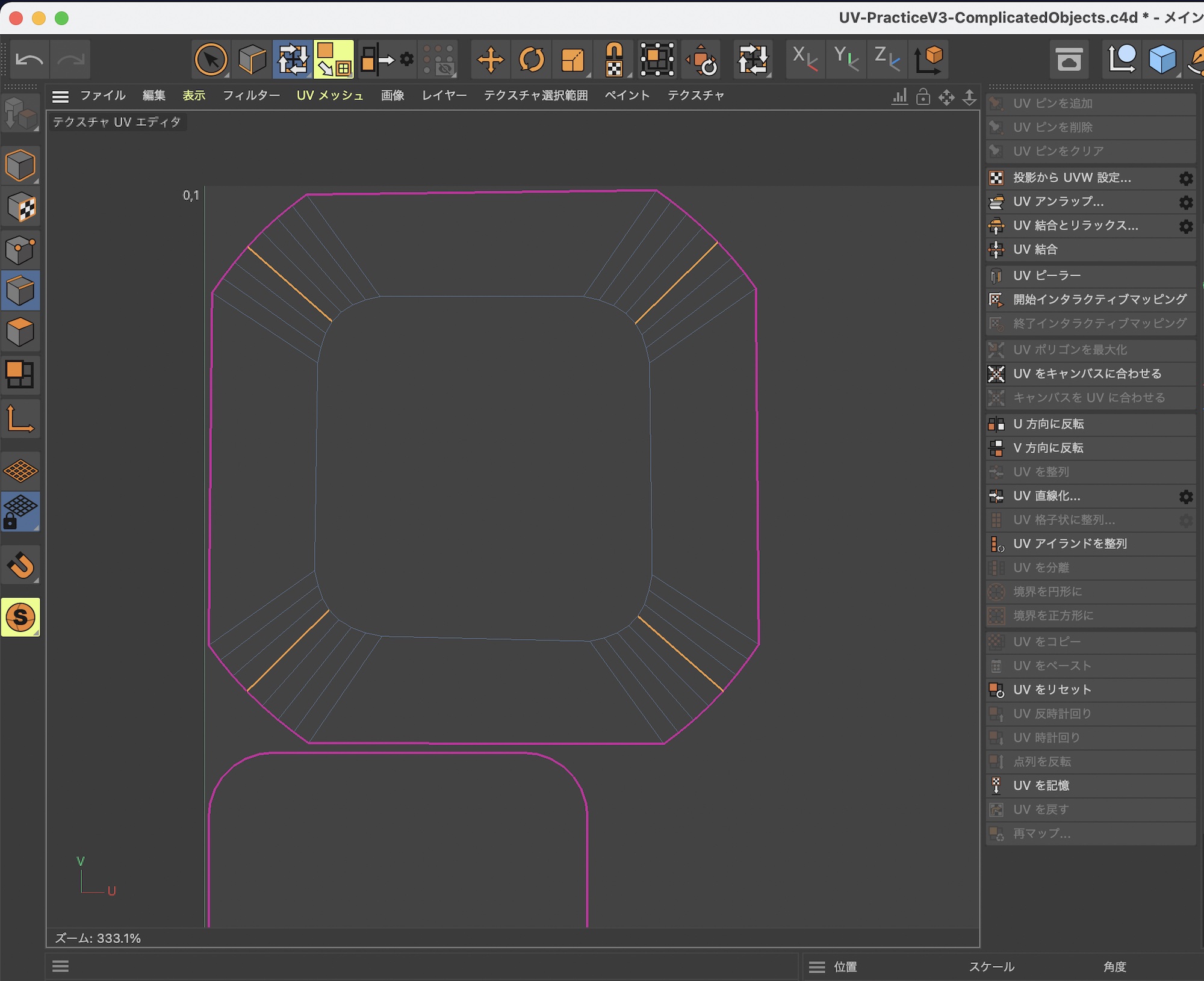Image resolution: width=1204 pixels, height=981 pixels.
Task: Toggle the lock icon in the UV editor header
Action: (x=923, y=97)
